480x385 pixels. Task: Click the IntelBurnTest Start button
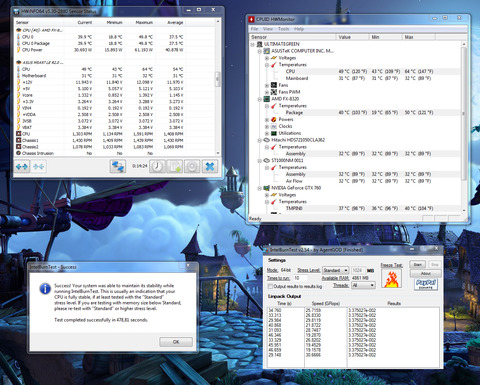tap(417, 264)
